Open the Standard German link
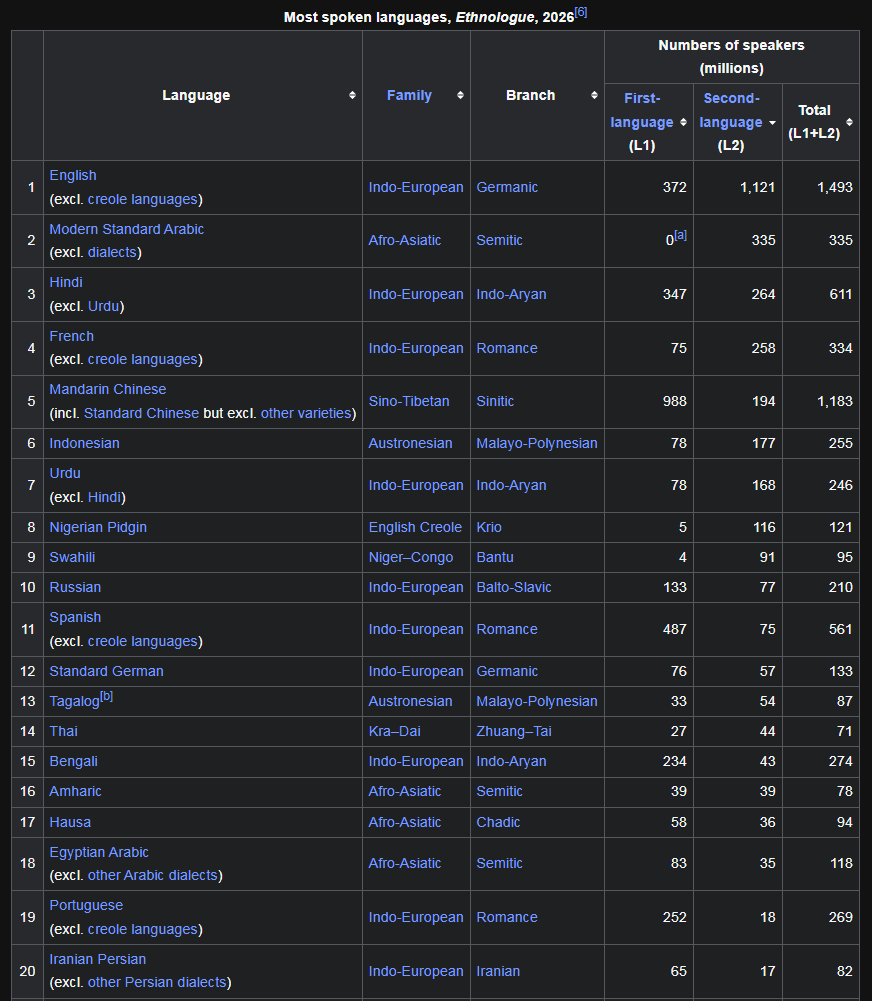This screenshot has height=1001, width=872. pyautogui.click(x=106, y=671)
